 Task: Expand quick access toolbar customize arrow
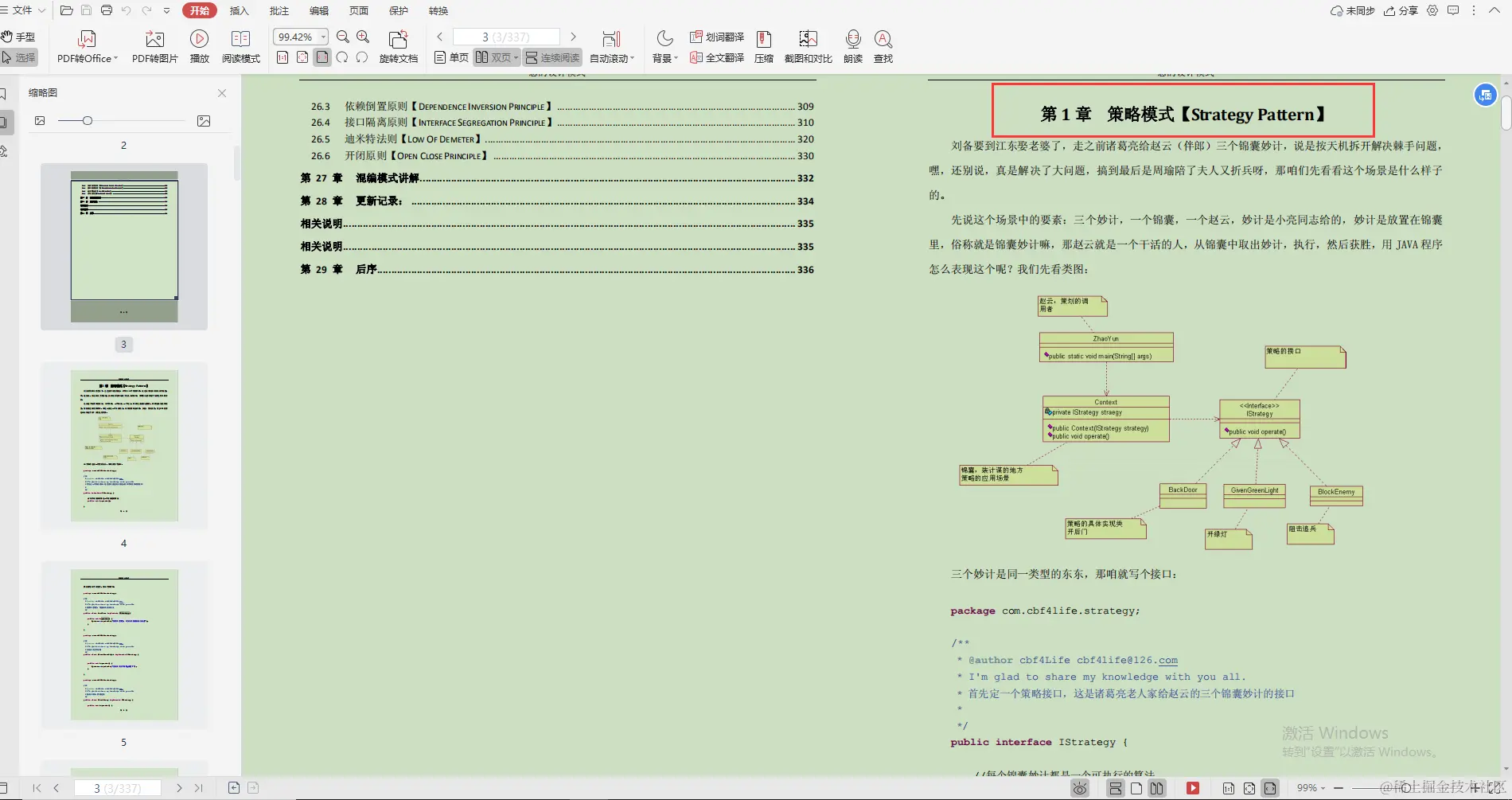[166, 10]
